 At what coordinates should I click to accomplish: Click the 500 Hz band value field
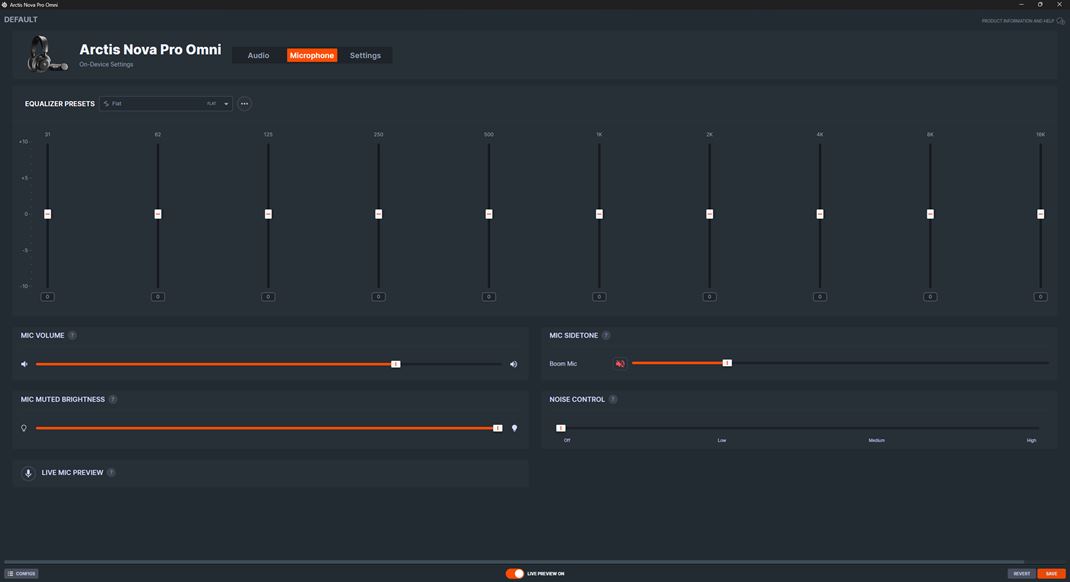(x=489, y=297)
